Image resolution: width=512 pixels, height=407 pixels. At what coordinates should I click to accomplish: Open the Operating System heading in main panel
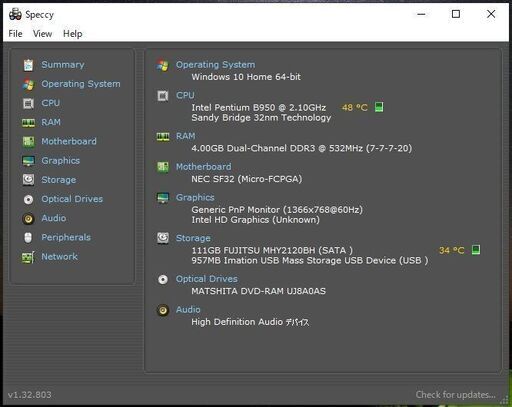tap(215, 65)
